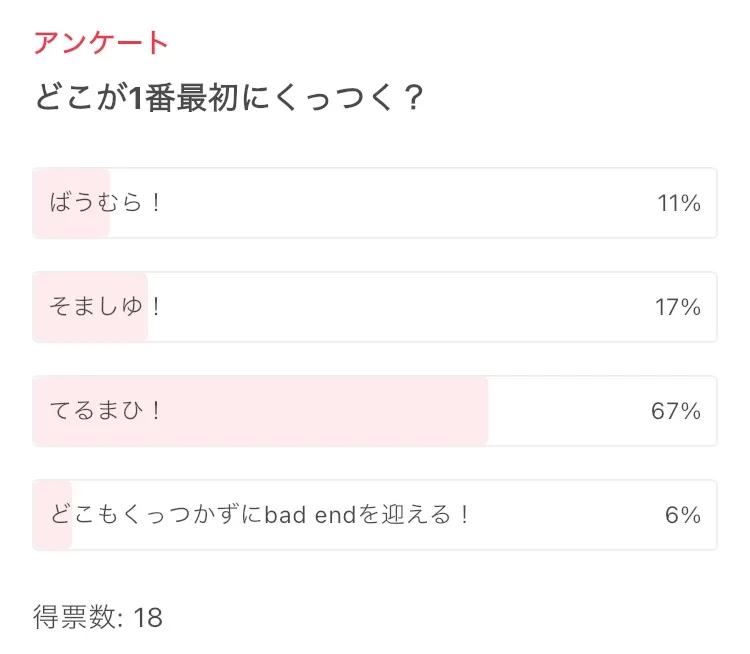
Task: Click the poll question "どこが1番最初にくっつく？"
Action: click(229, 99)
